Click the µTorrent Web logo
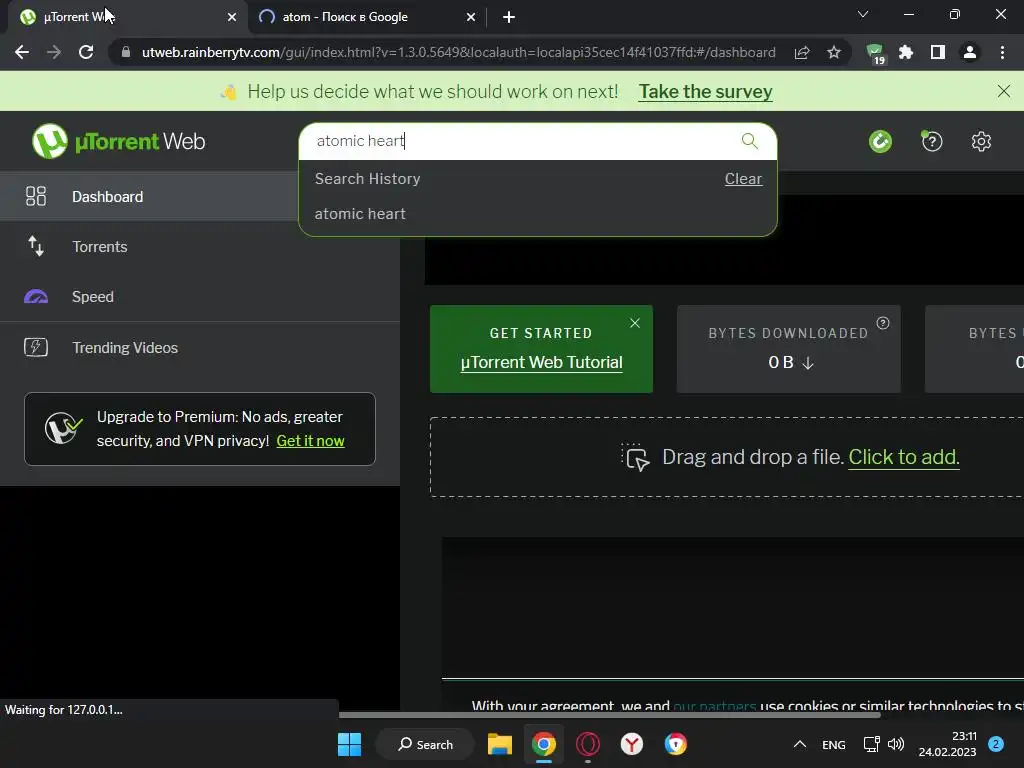 119,141
